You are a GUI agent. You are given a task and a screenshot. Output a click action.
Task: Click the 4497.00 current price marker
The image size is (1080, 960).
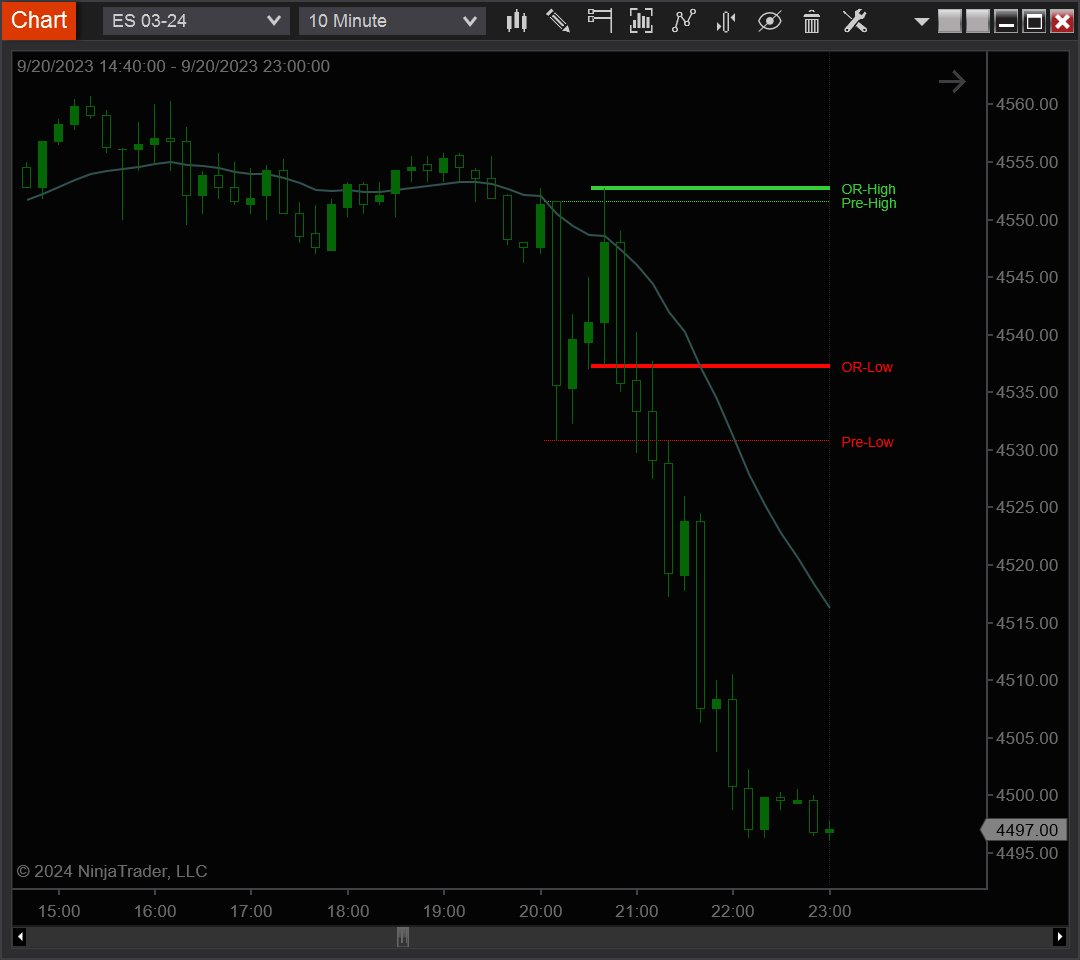point(1024,830)
